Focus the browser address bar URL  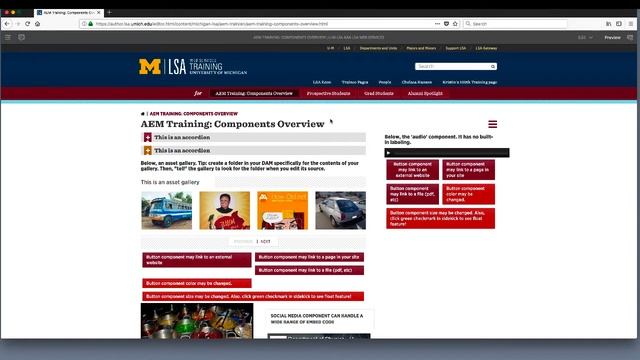coord(212,24)
